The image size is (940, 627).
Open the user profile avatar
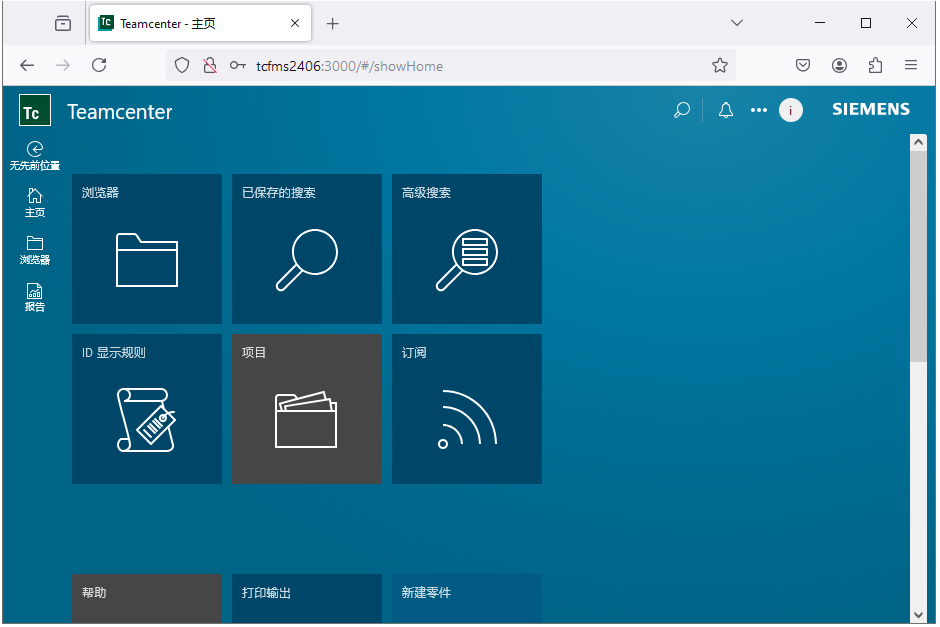(791, 110)
